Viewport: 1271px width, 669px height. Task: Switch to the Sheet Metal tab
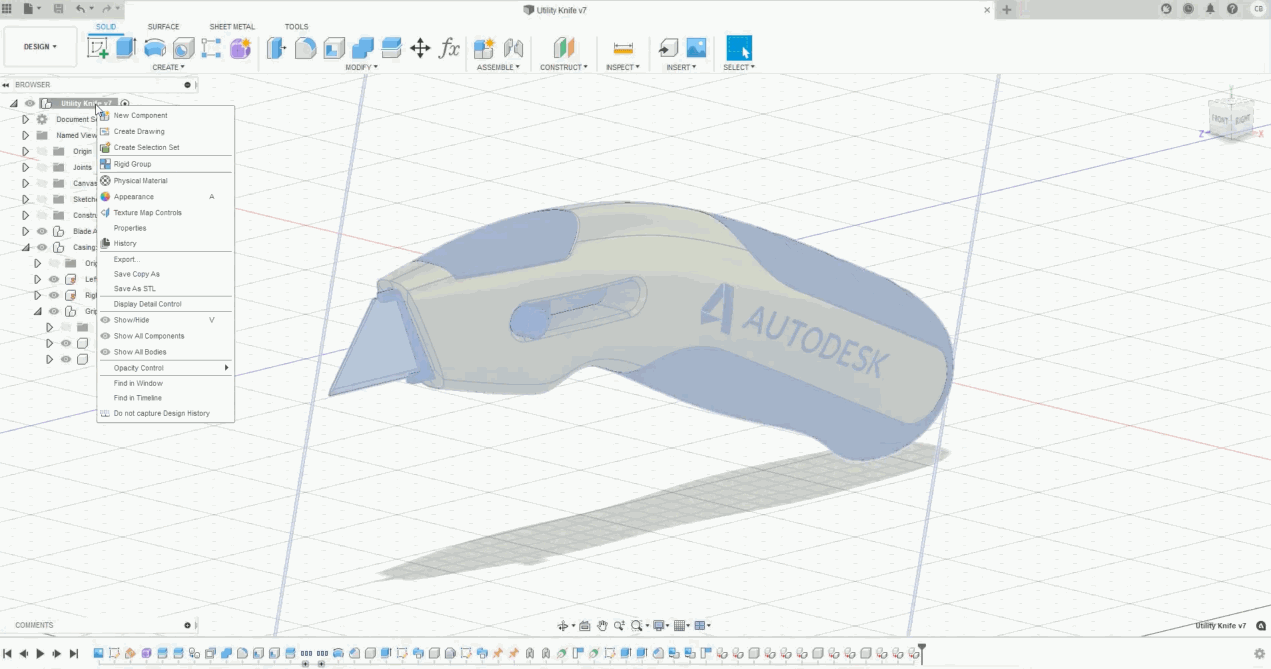click(232, 27)
